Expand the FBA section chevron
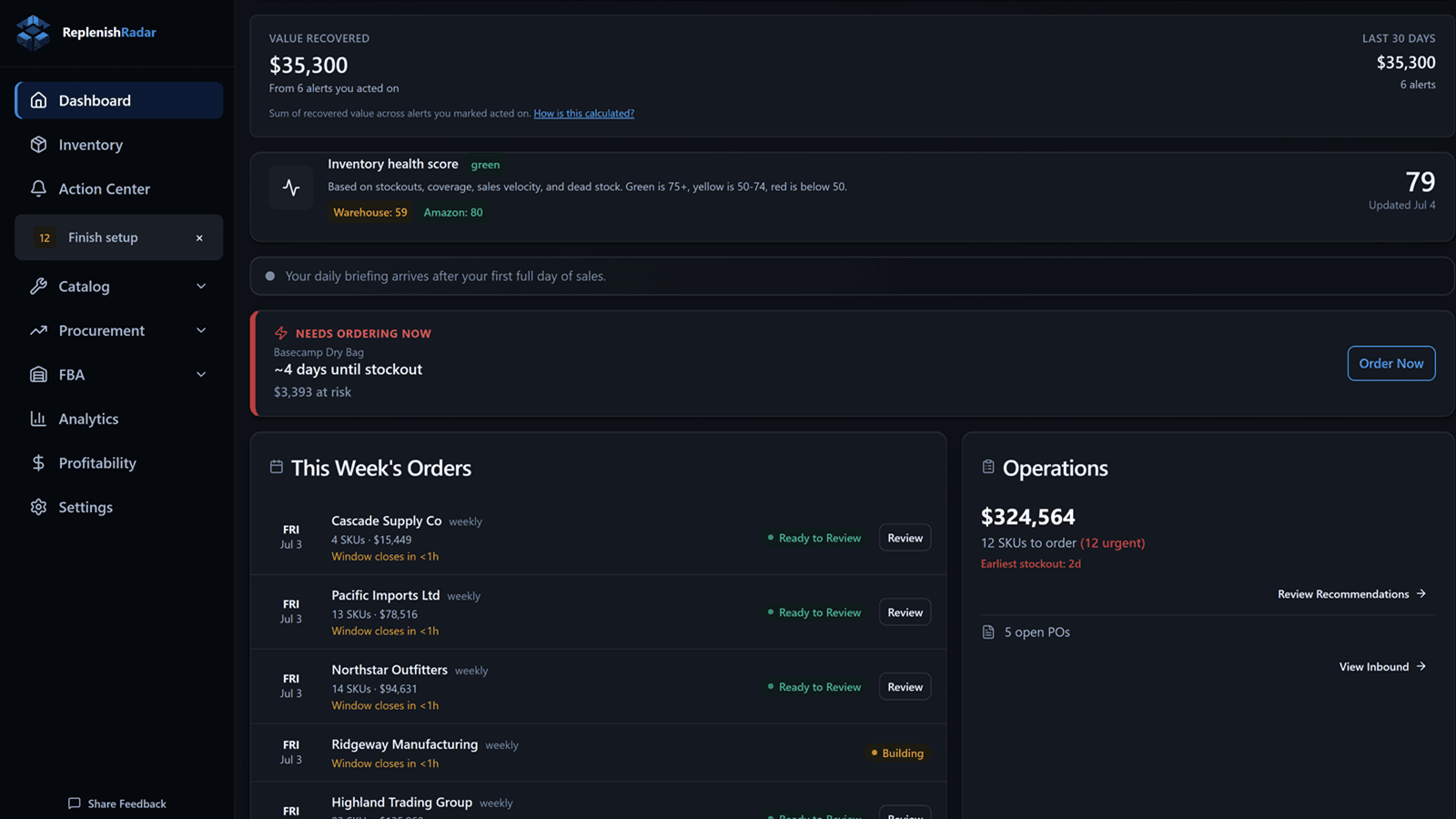Screen dimensions: 1456x819 (201, 374)
